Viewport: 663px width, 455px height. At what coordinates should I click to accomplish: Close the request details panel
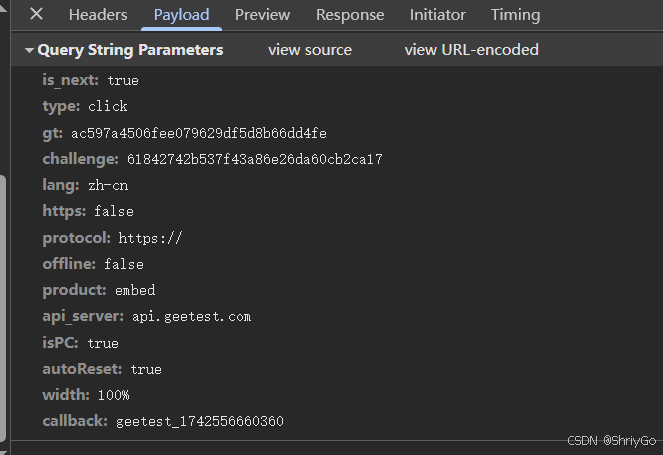tap(36, 14)
